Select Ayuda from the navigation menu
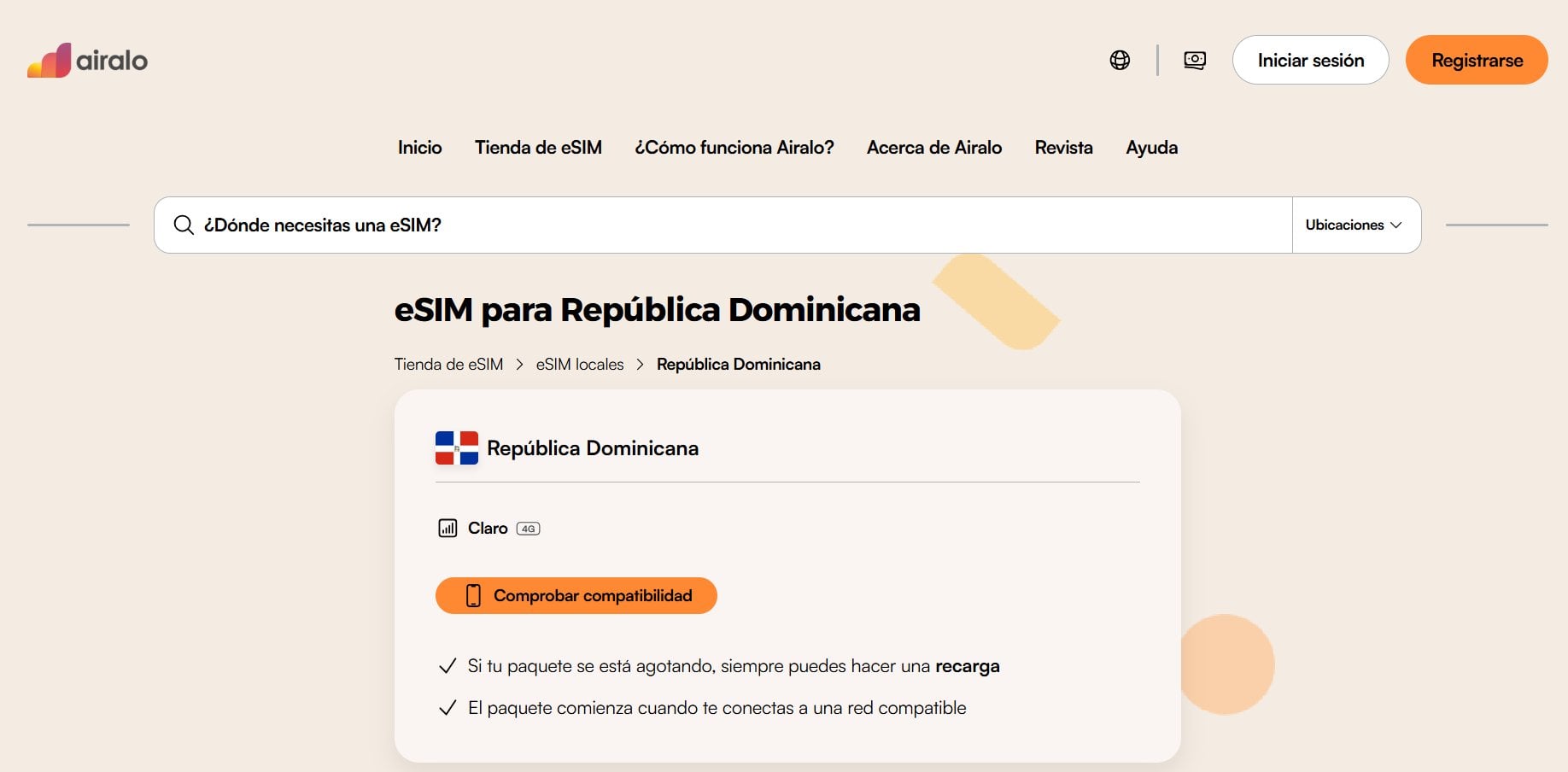1568x772 pixels. (x=1151, y=147)
